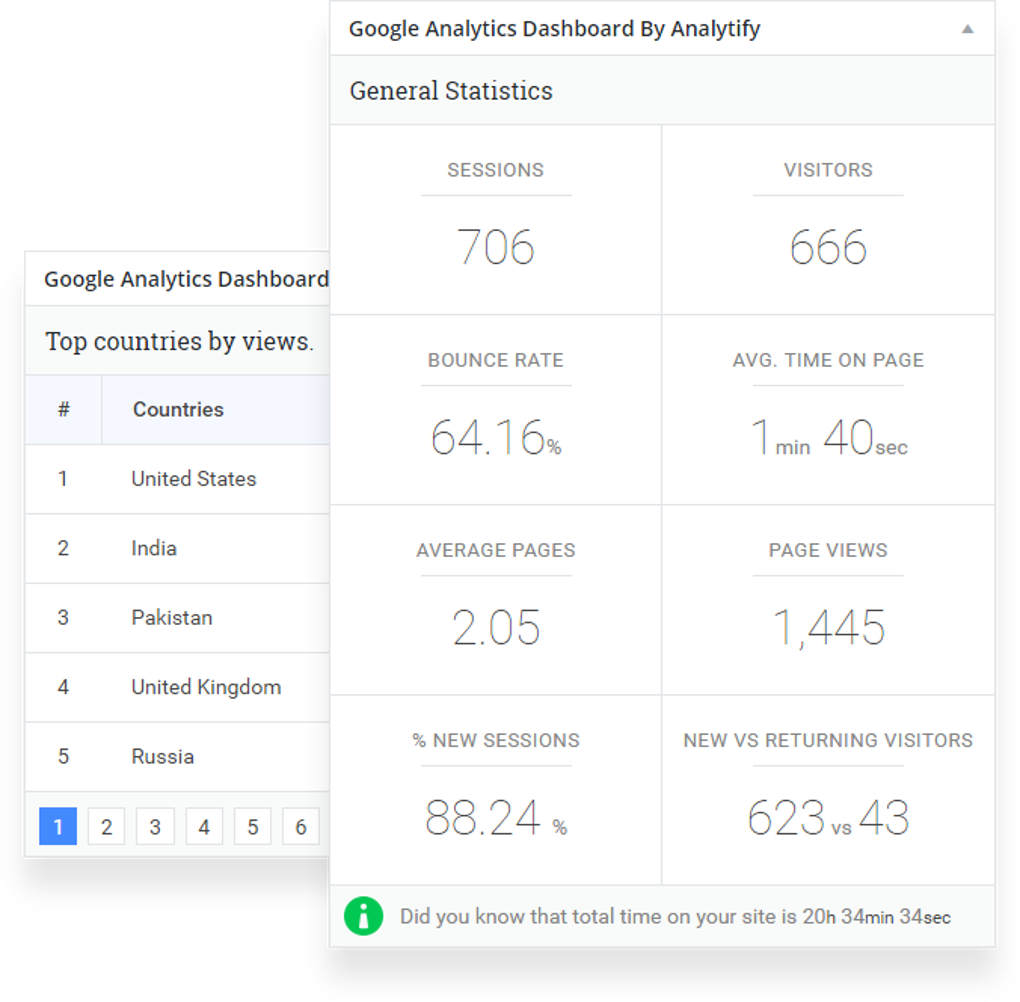Click the green info icon at the bottom
Image resolution: width=1020 pixels, height=1002 pixels.
tap(363, 915)
